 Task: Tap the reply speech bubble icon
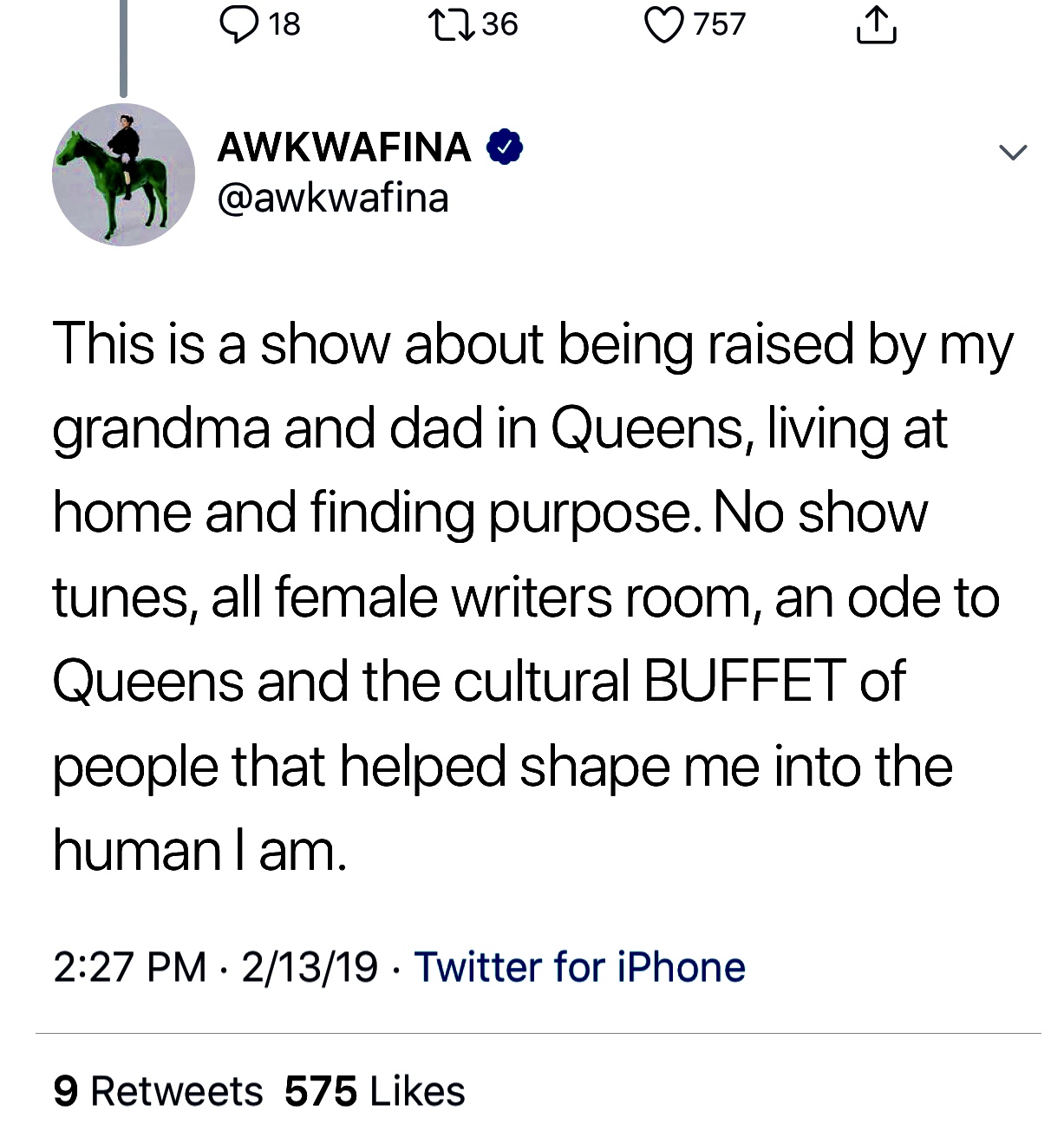tap(237, 24)
